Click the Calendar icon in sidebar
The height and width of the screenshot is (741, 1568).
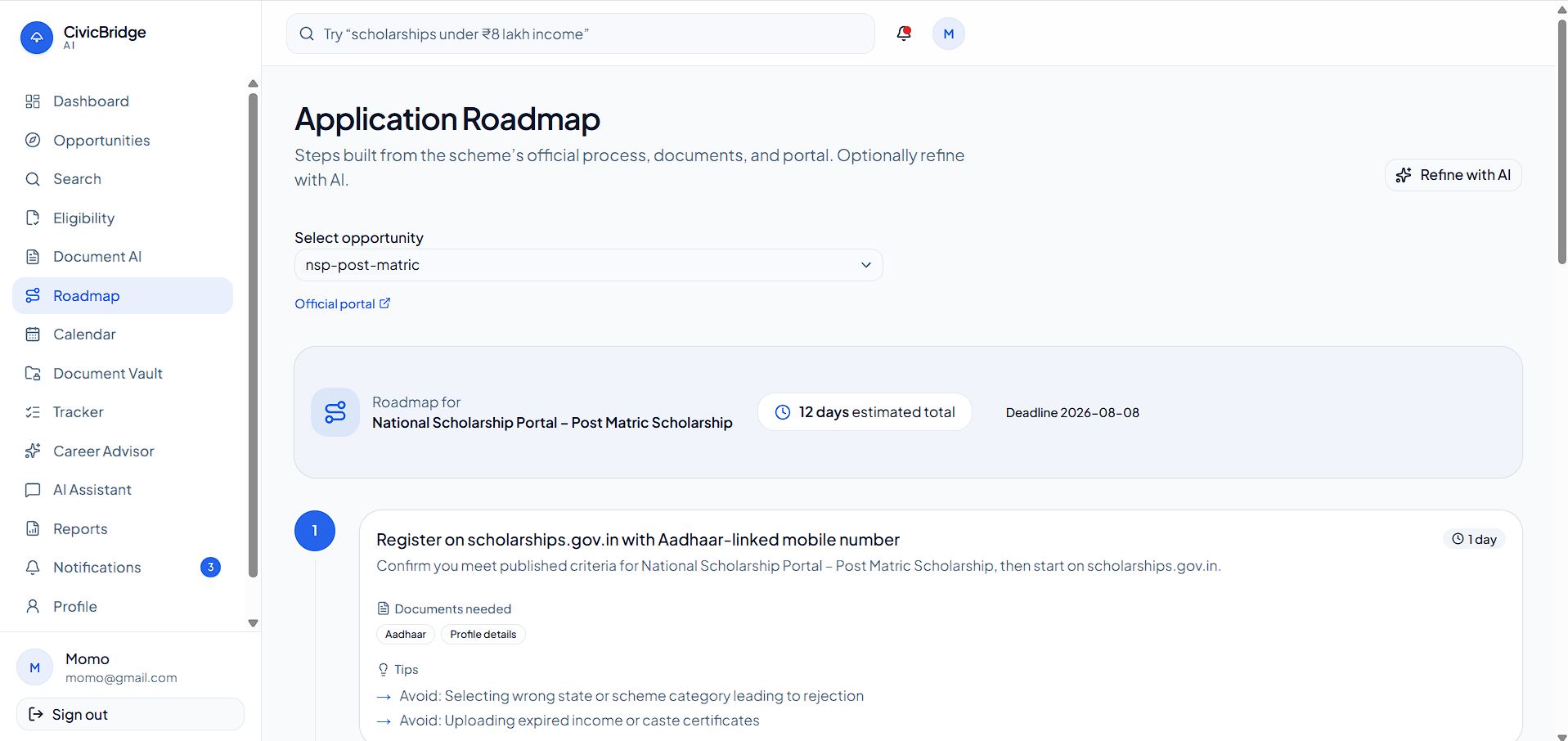[33, 335]
